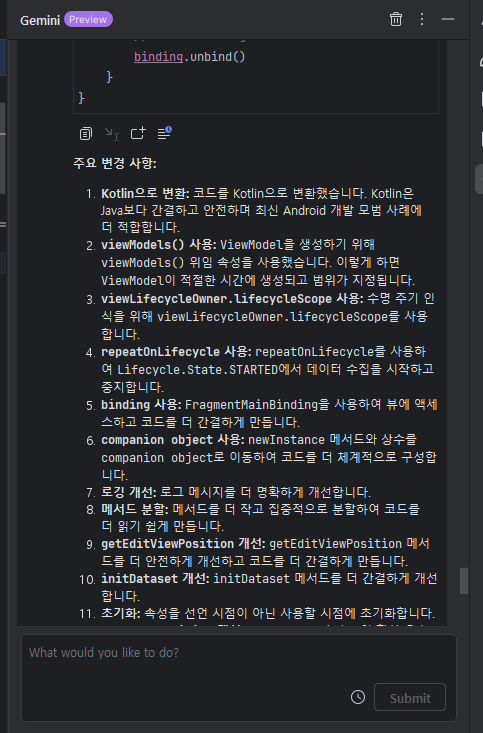Viewport: 483px width, 733px height.
Task: Click the explain code icon with blue badge
Action: [164, 133]
